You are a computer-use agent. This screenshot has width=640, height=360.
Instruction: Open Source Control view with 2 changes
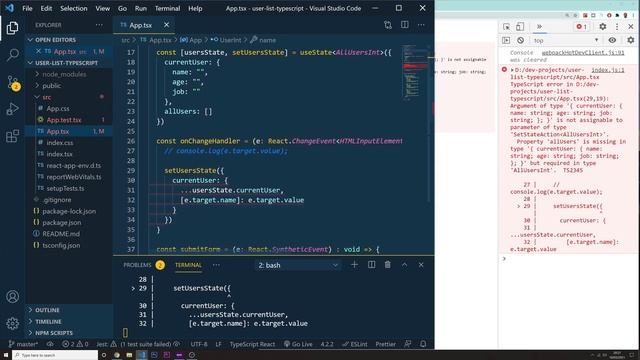13,82
